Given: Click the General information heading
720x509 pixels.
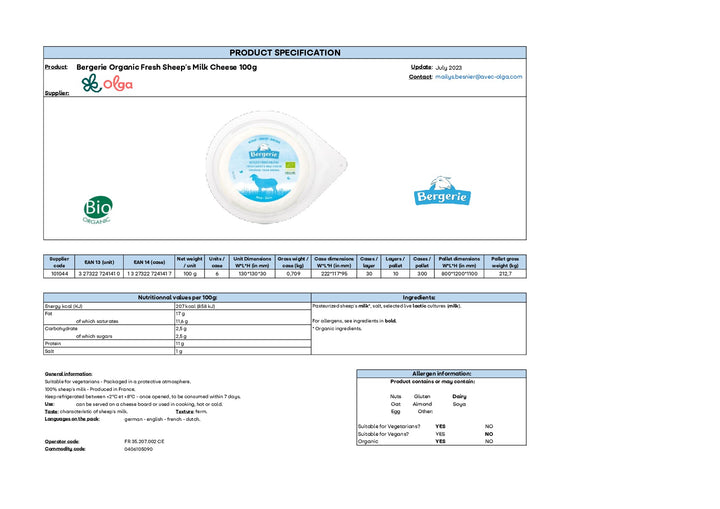Looking at the screenshot, I should 68,374.
